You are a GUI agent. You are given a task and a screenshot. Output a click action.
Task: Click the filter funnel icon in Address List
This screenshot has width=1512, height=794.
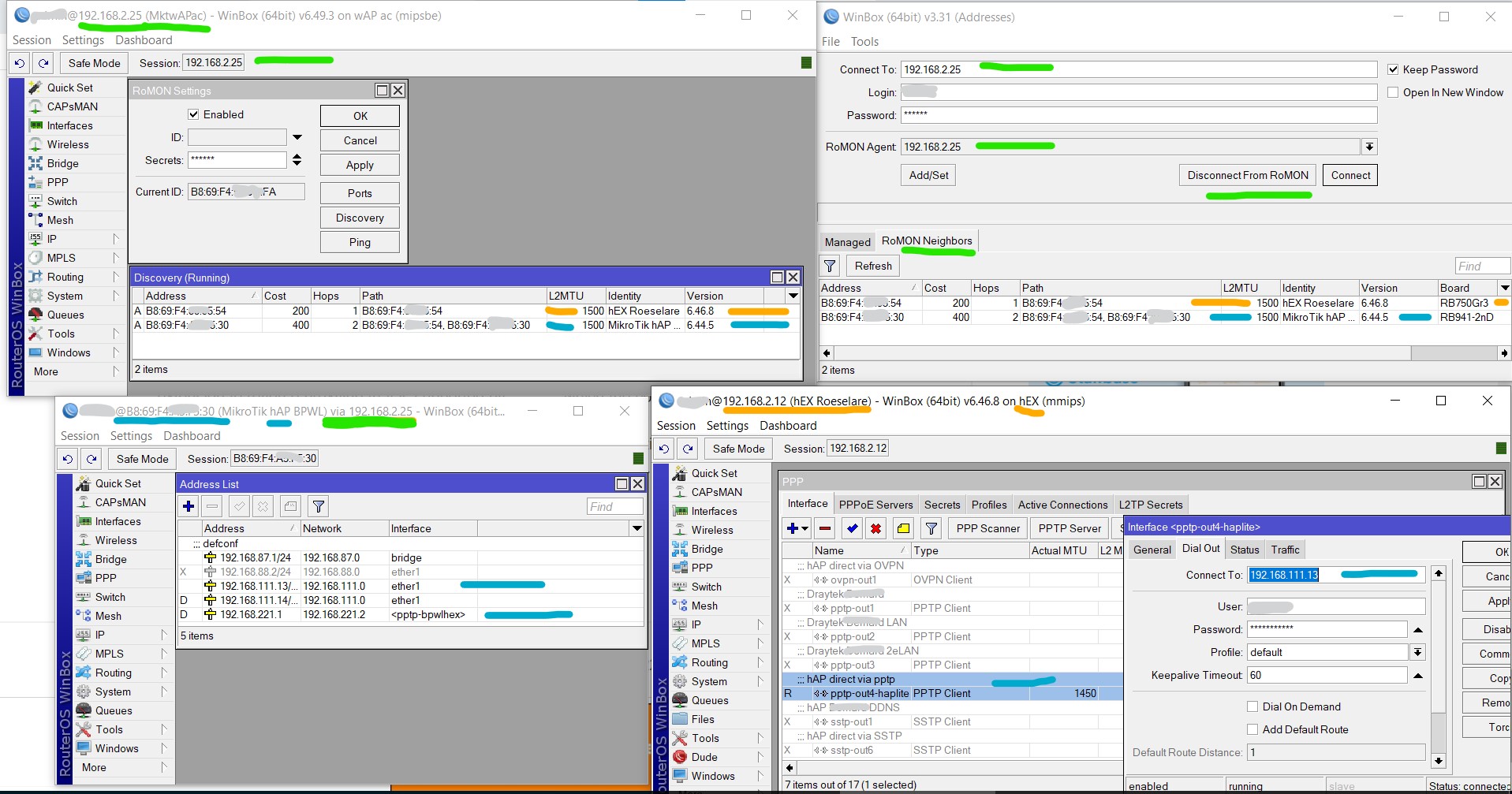pyautogui.click(x=318, y=506)
